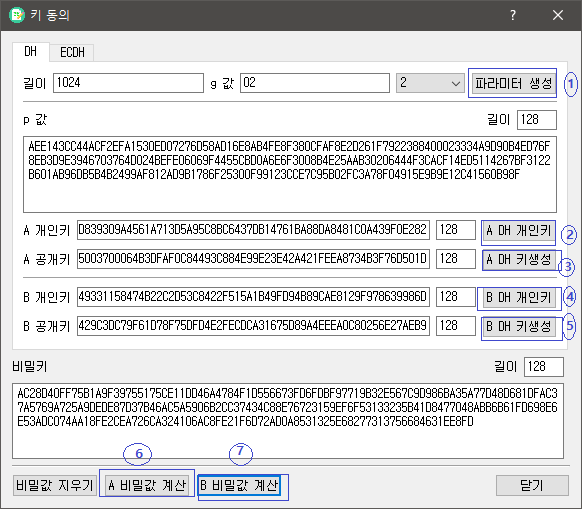Screen dimensions: 582x509
Task: Click the B 공개키 length field
Action: coord(456,326)
